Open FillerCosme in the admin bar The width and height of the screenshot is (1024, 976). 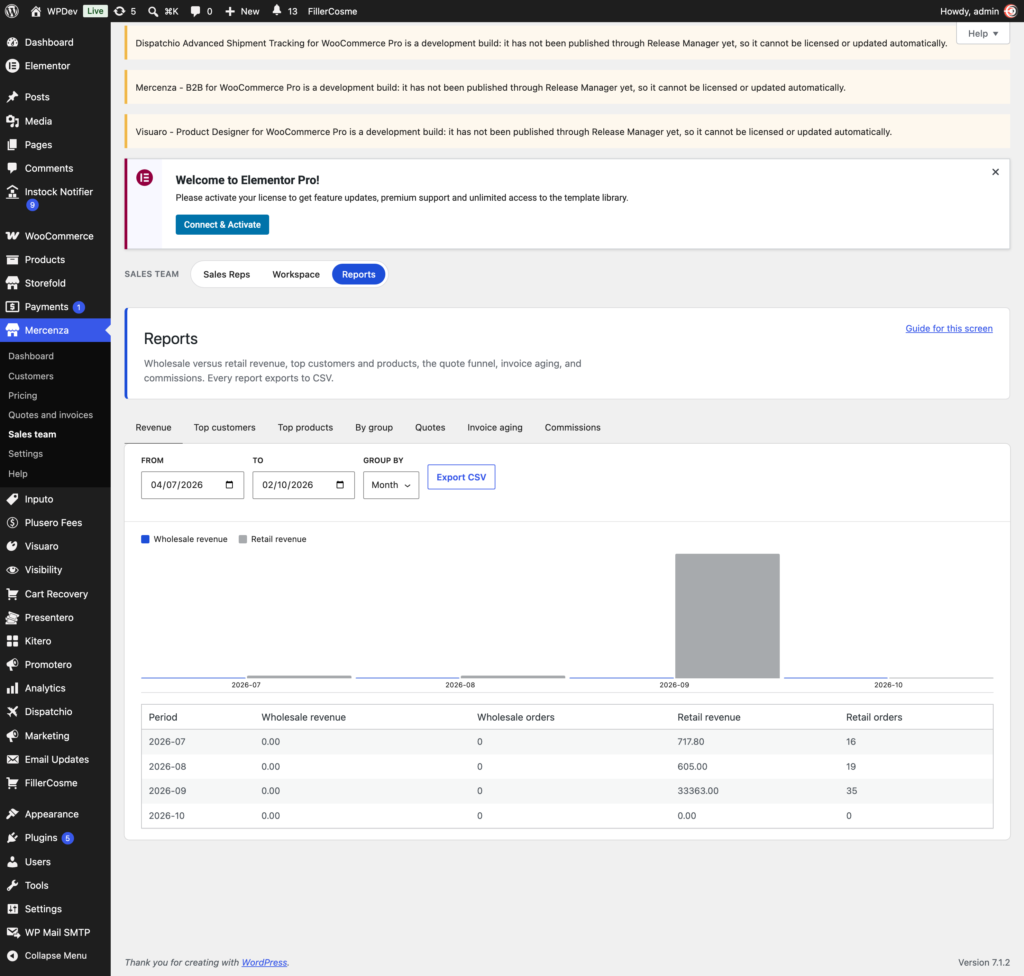tap(332, 11)
